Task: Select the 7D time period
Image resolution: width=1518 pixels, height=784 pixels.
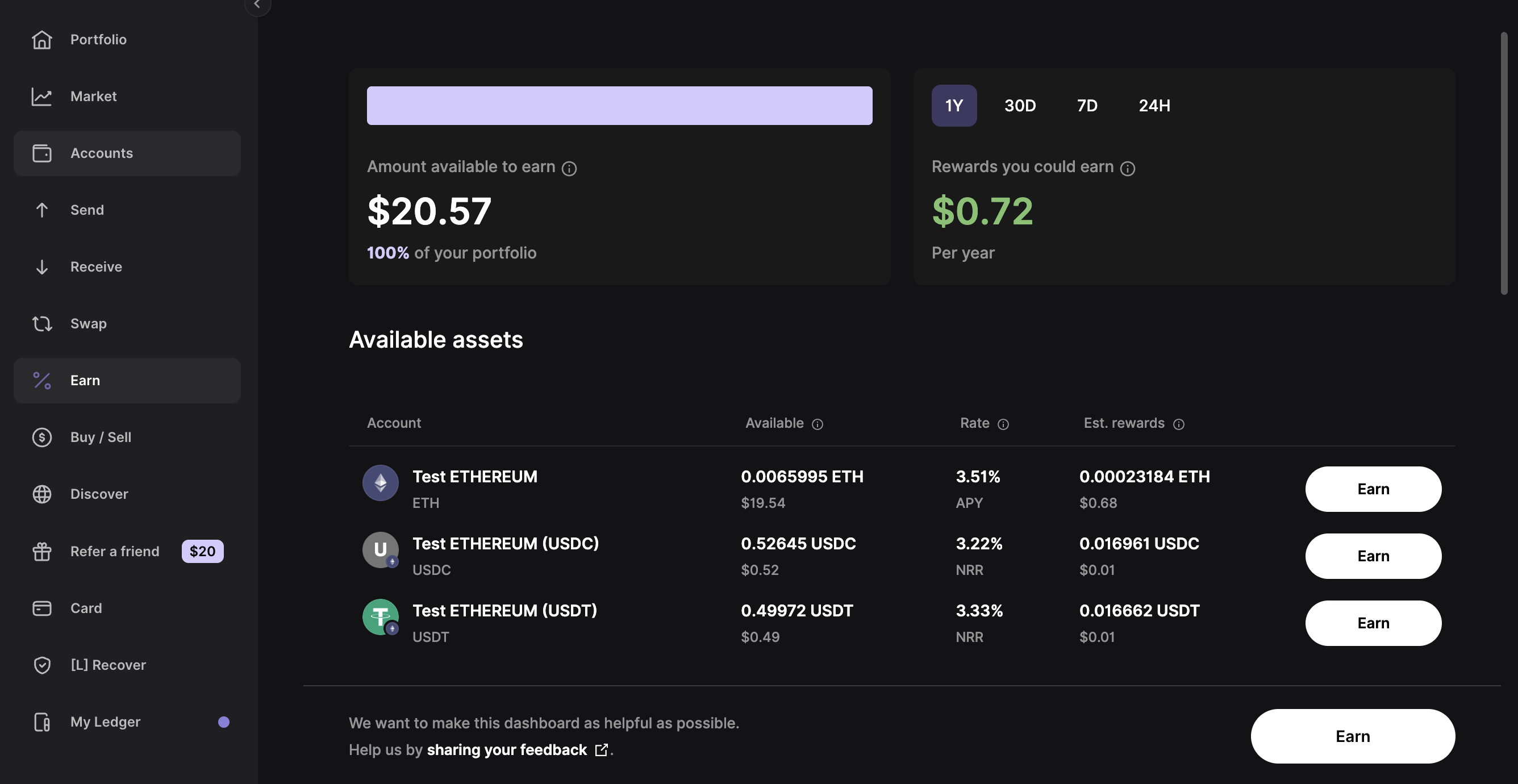Action: [1087, 106]
